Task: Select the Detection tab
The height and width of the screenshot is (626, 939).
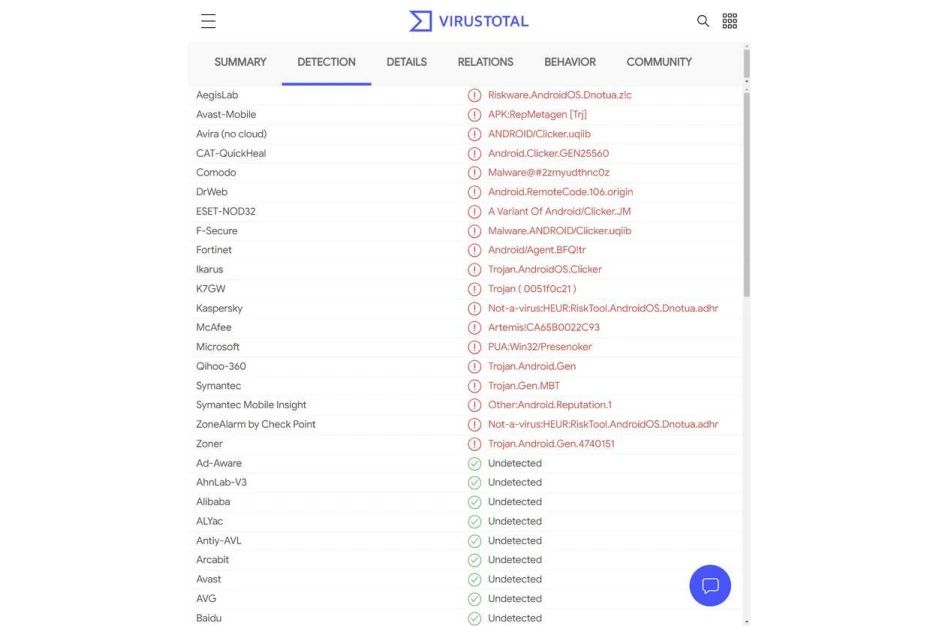Action: 326,62
